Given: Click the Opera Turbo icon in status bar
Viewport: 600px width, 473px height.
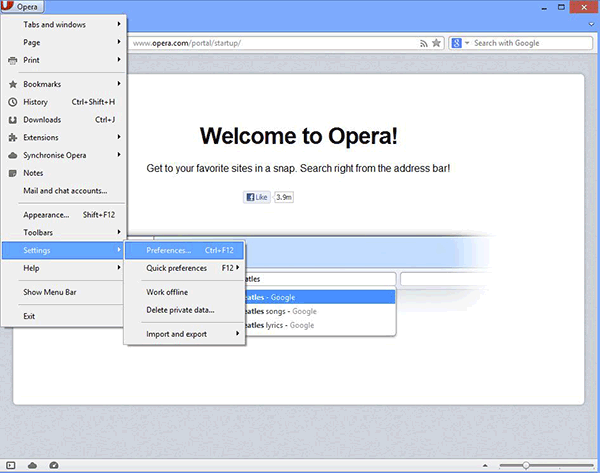Looking at the screenshot, I should [x=53, y=465].
